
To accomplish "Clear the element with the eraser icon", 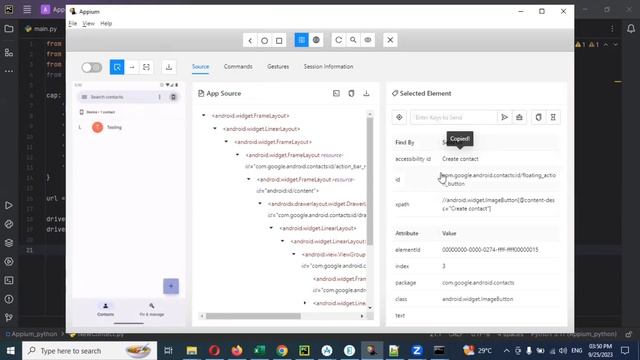I will tap(519, 118).
